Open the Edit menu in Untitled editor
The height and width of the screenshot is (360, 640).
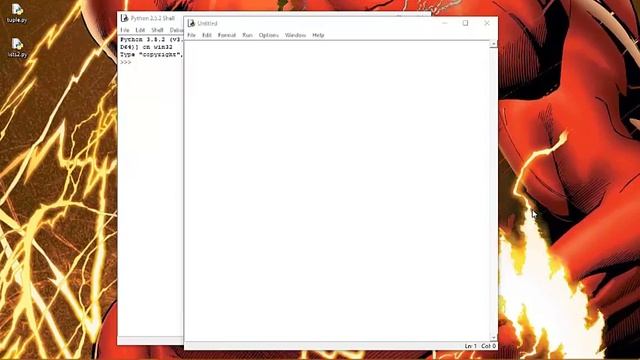coord(207,35)
